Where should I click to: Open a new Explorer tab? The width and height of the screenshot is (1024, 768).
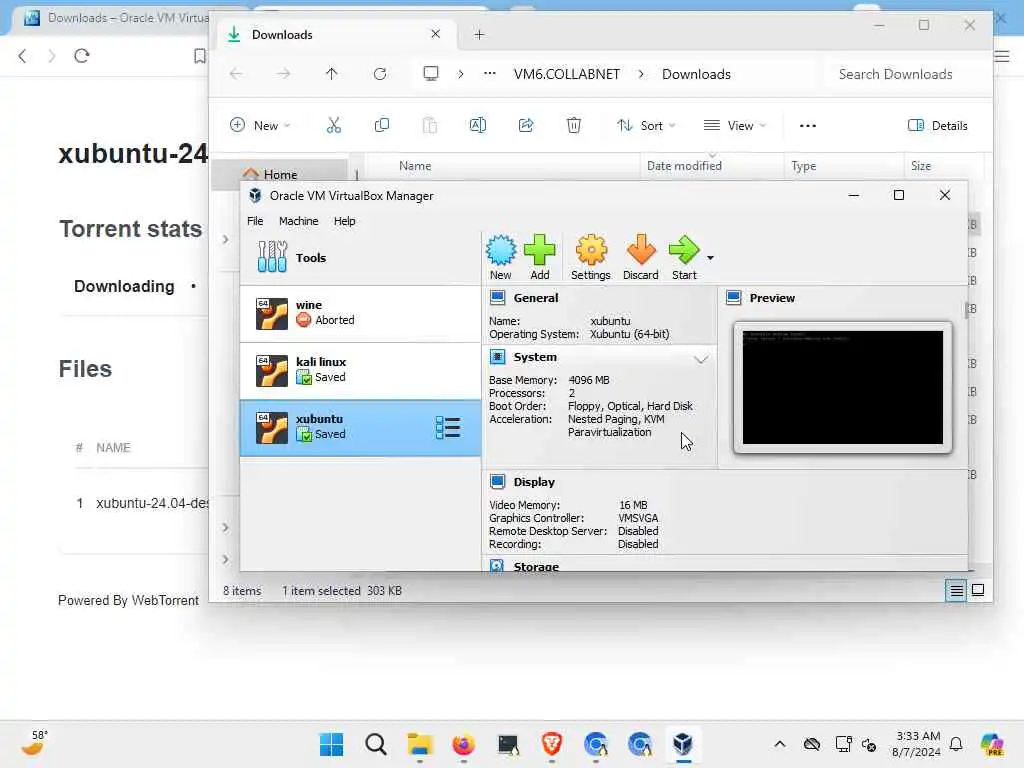click(479, 35)
